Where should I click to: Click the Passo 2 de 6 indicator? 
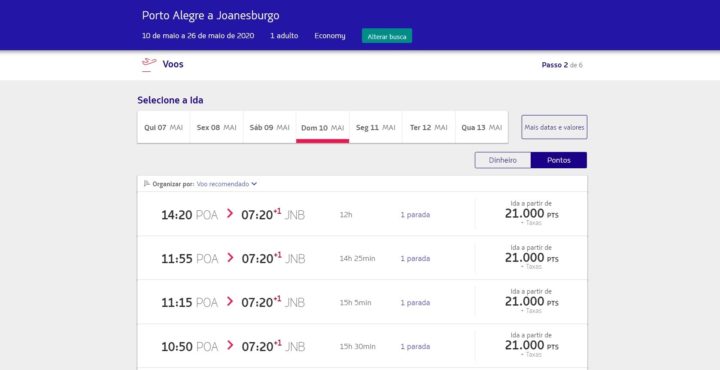(x=562, y=65)
